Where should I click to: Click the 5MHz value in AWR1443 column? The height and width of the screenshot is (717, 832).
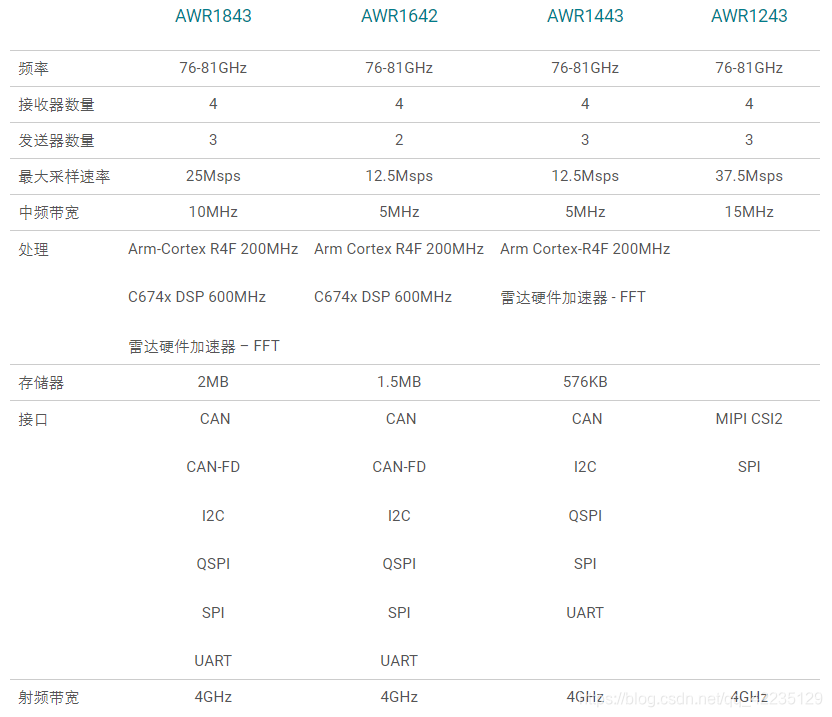585,212
